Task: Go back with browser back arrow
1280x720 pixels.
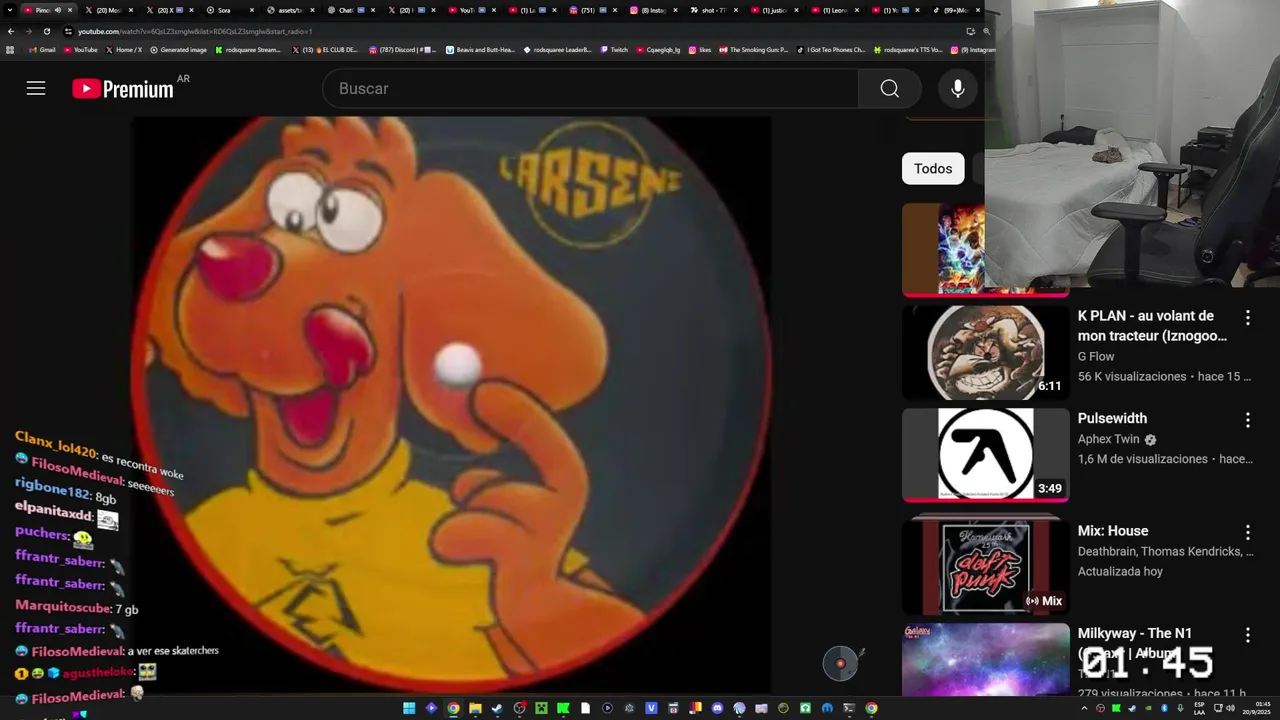Action: coord(11,31)
